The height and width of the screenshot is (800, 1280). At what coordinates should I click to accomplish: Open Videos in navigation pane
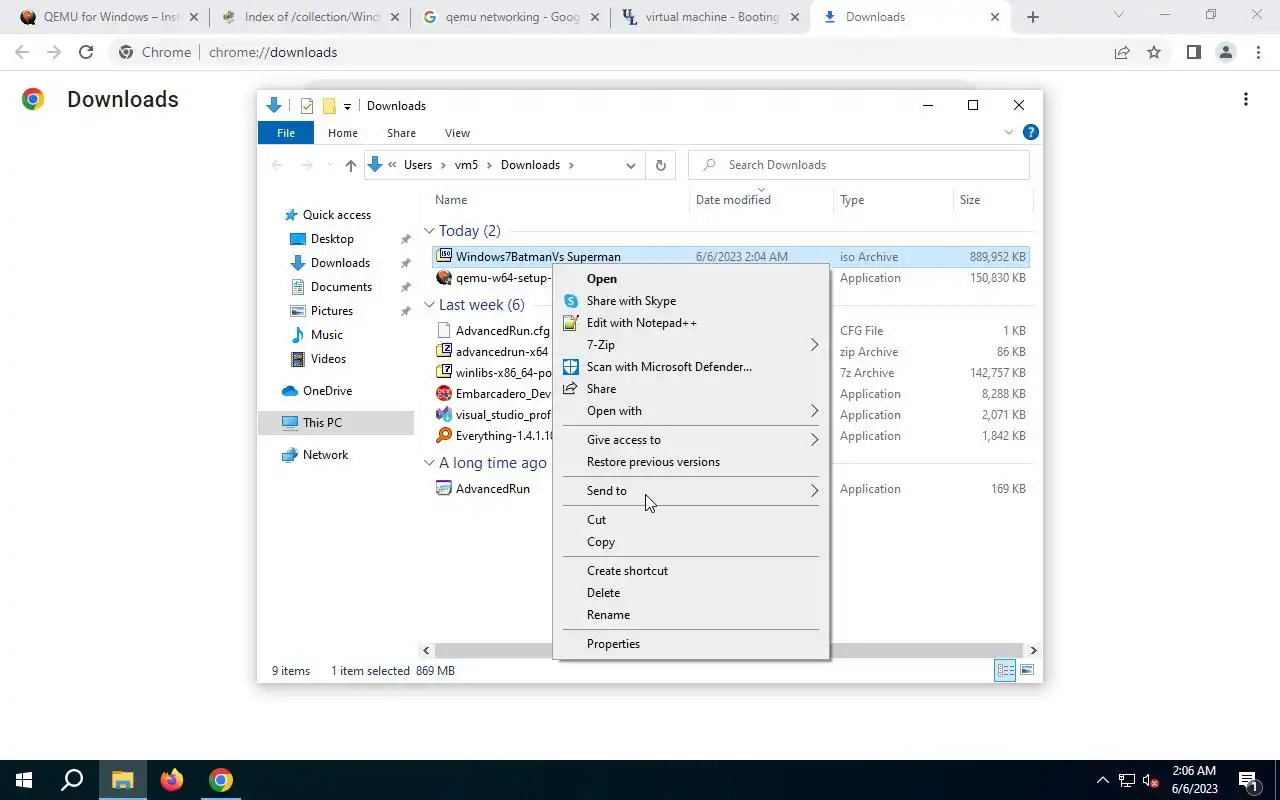[x=328, y=359]
